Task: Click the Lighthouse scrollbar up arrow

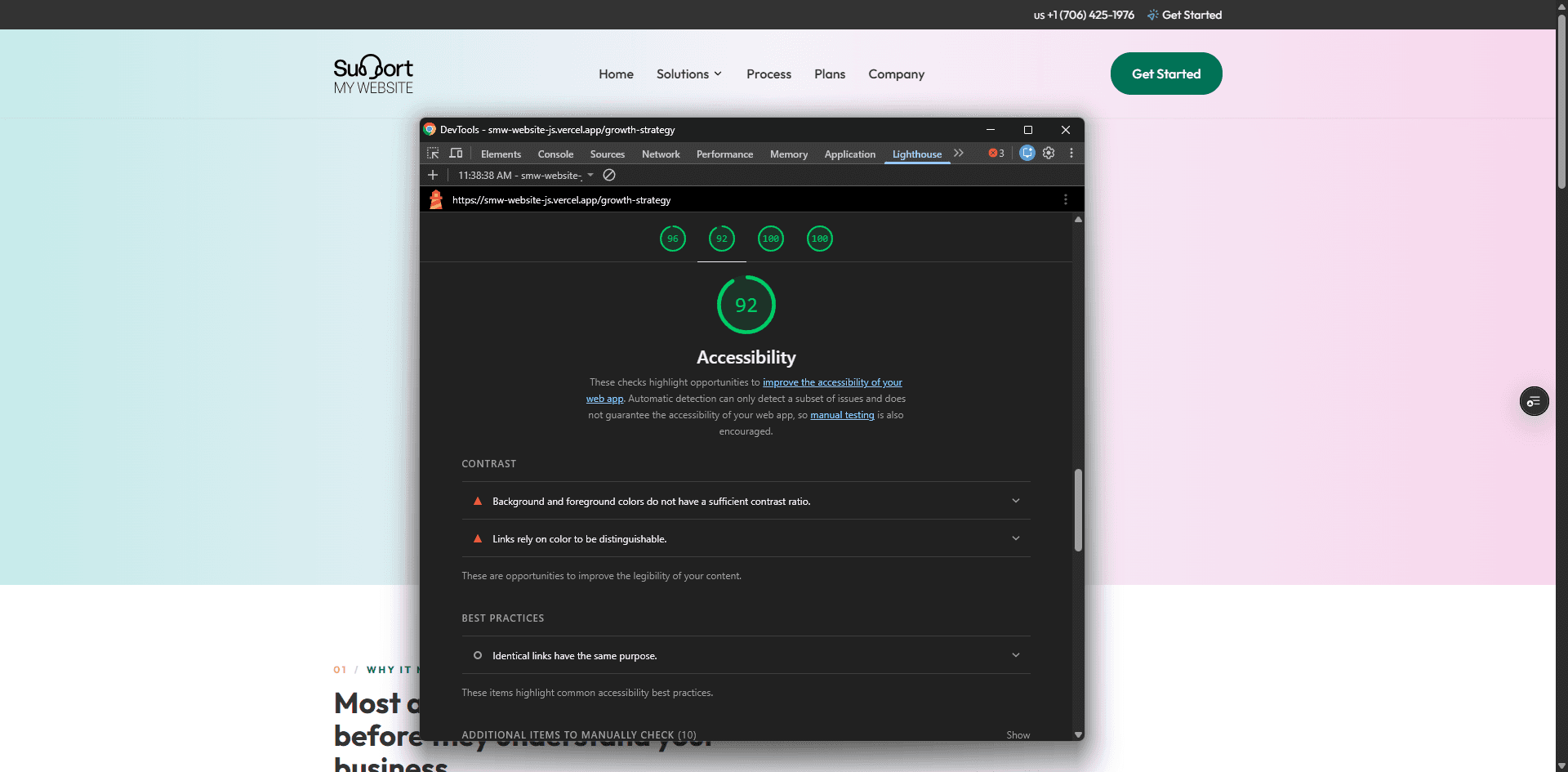Action: pyautogui.click(x=1078, y=220)
